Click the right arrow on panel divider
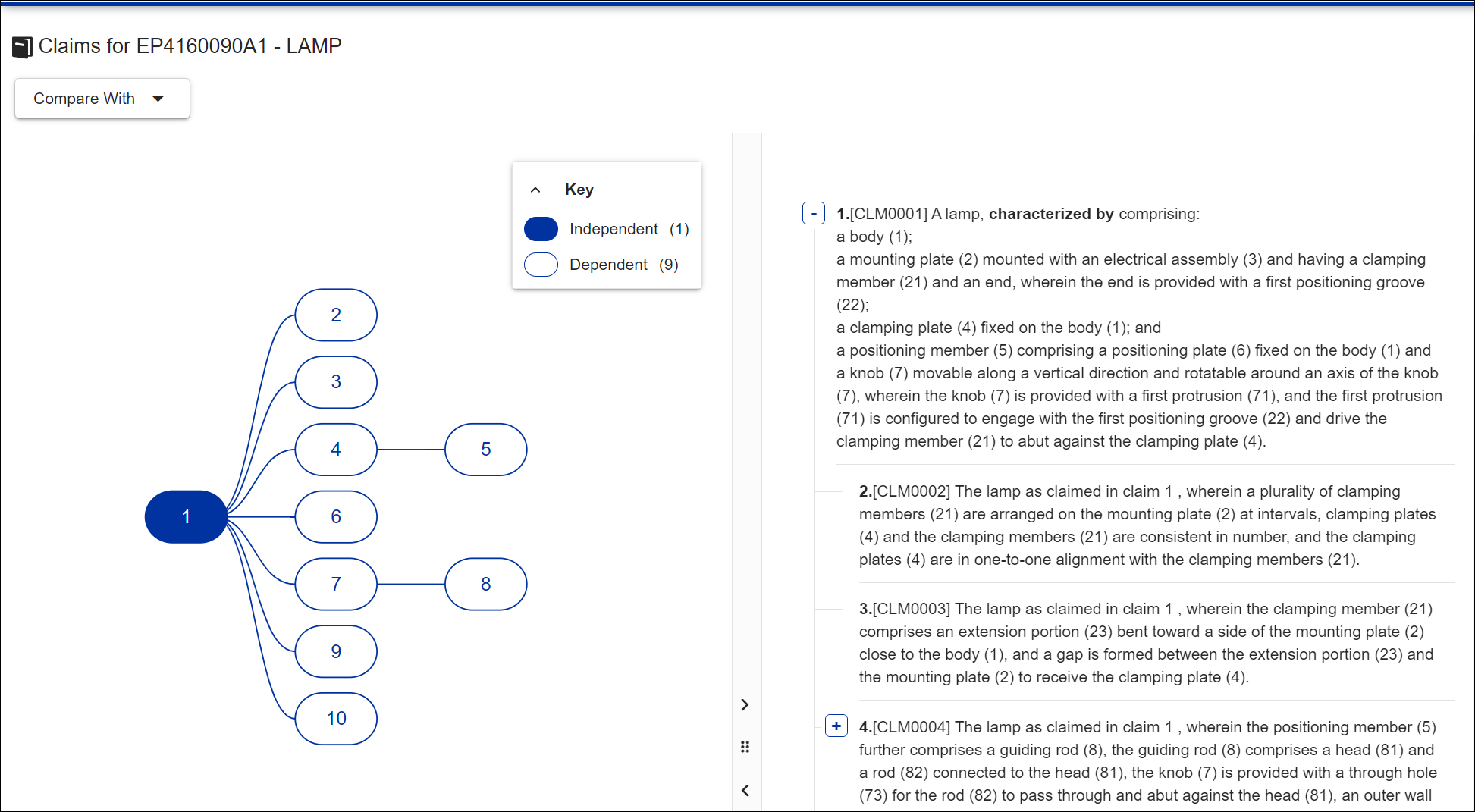Image resolution: width=1475 pixels, height=812 pixels. click(x=745, y=705)
